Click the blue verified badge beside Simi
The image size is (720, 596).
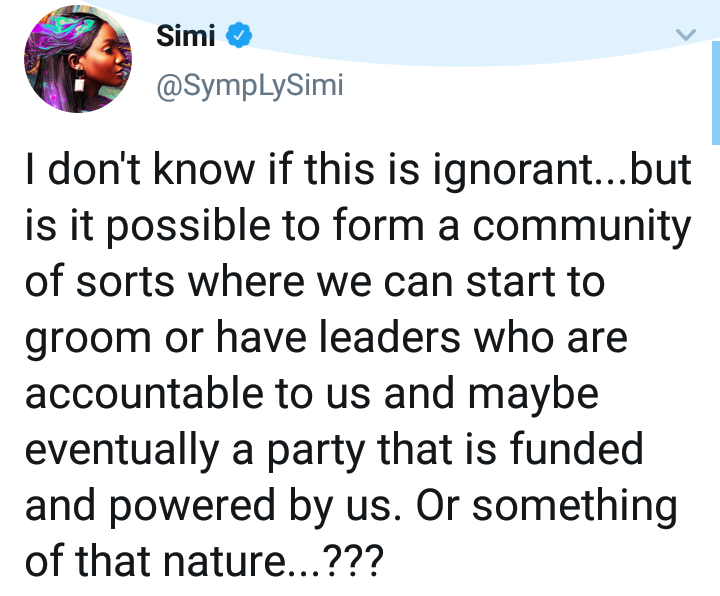click(239, 35)
